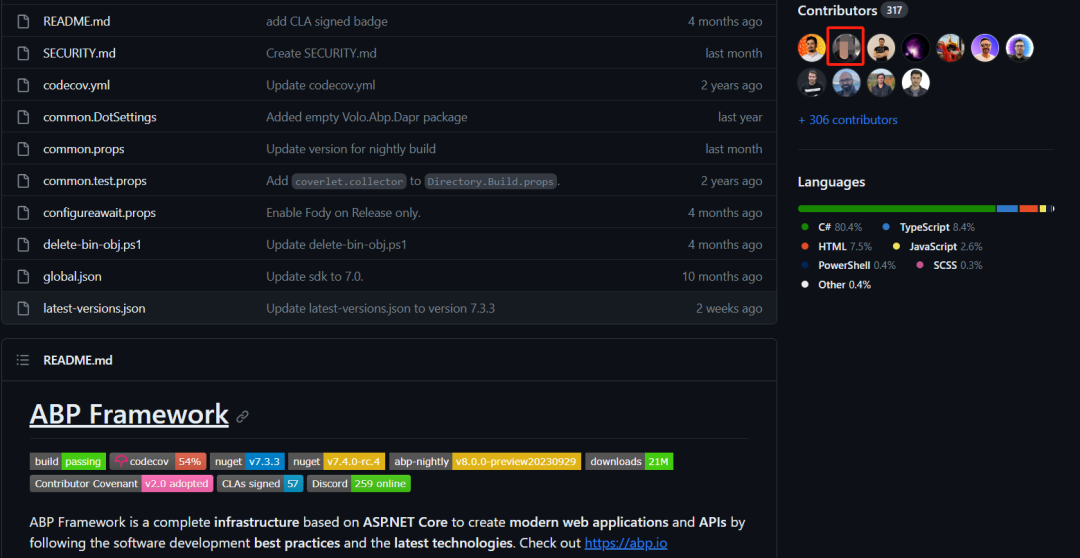Click the abp-nightly preview badge

[485, 462]
